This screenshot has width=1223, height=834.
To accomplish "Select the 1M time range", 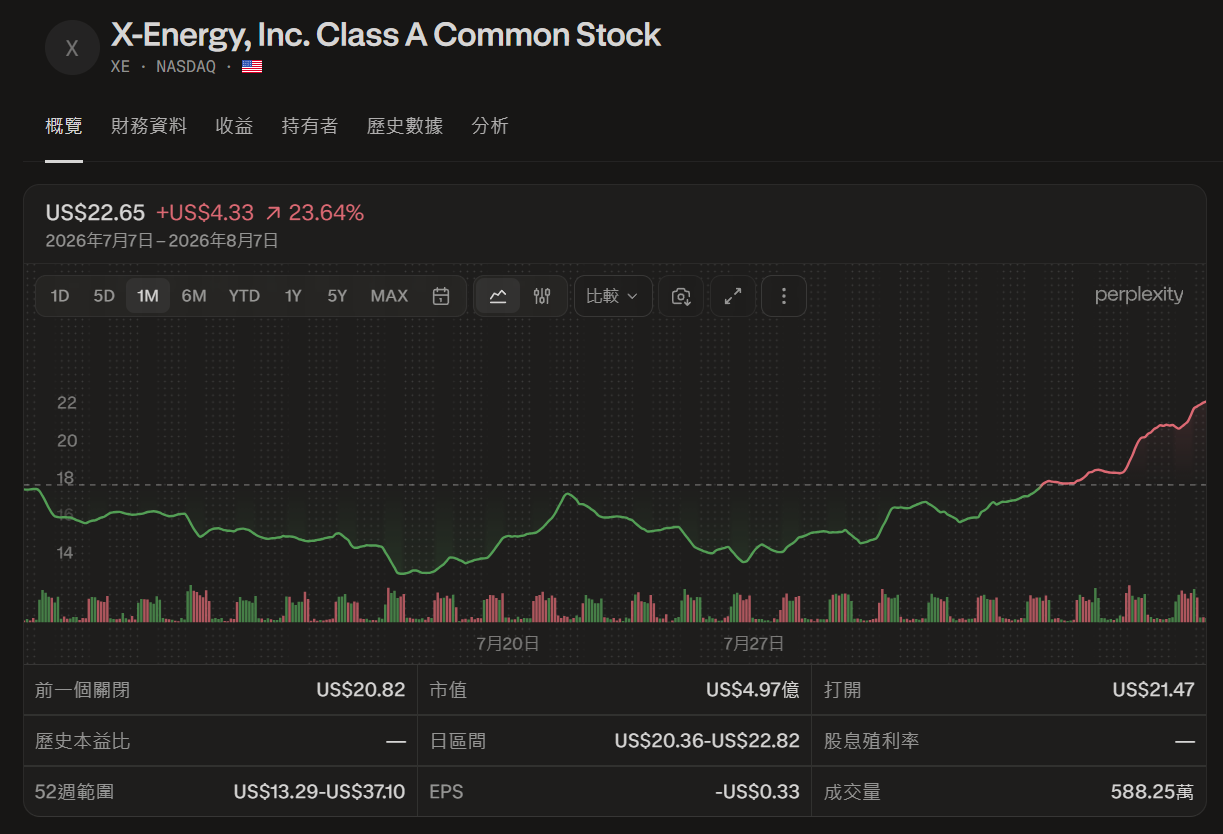I will [148, 296].
